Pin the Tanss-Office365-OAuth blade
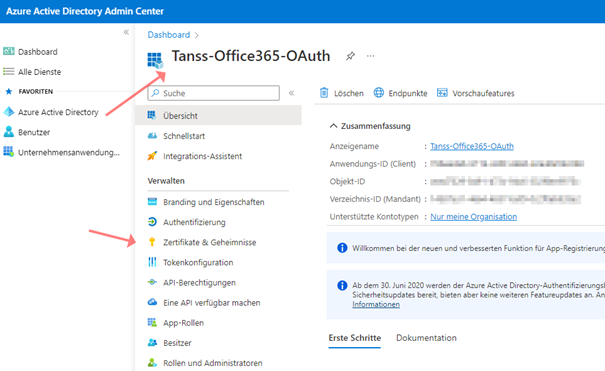 pos(350,56)
